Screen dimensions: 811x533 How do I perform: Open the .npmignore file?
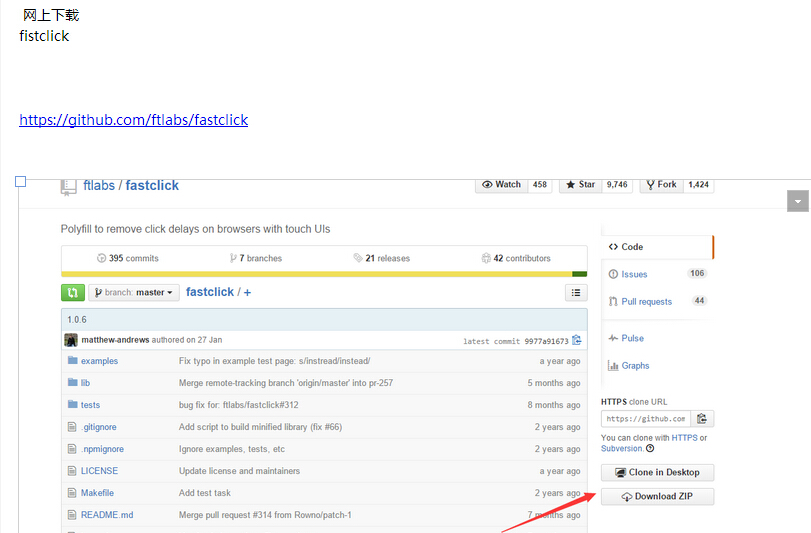[102, 449]
